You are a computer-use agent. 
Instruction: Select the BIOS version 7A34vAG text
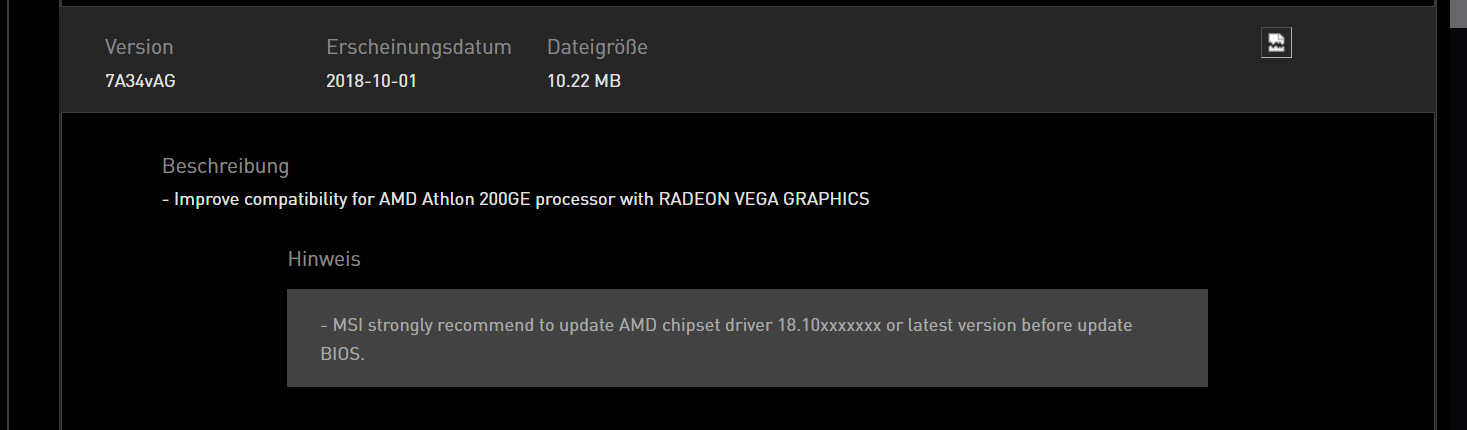(x=140, y=81)
